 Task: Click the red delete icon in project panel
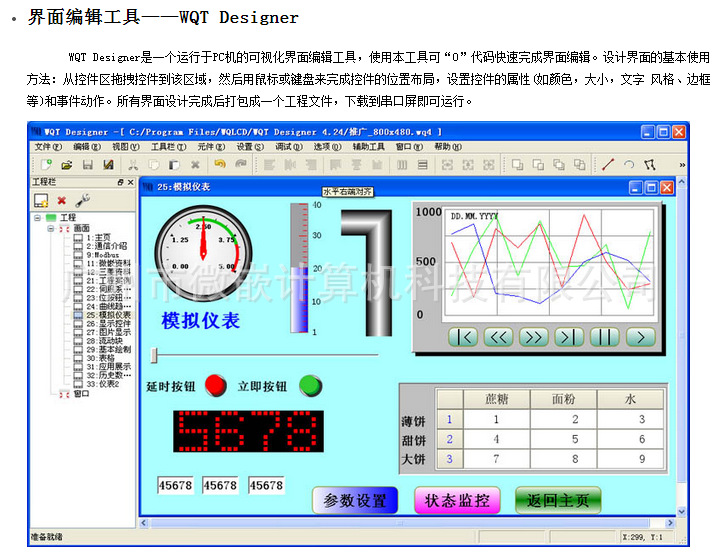(x=62, y=200)
